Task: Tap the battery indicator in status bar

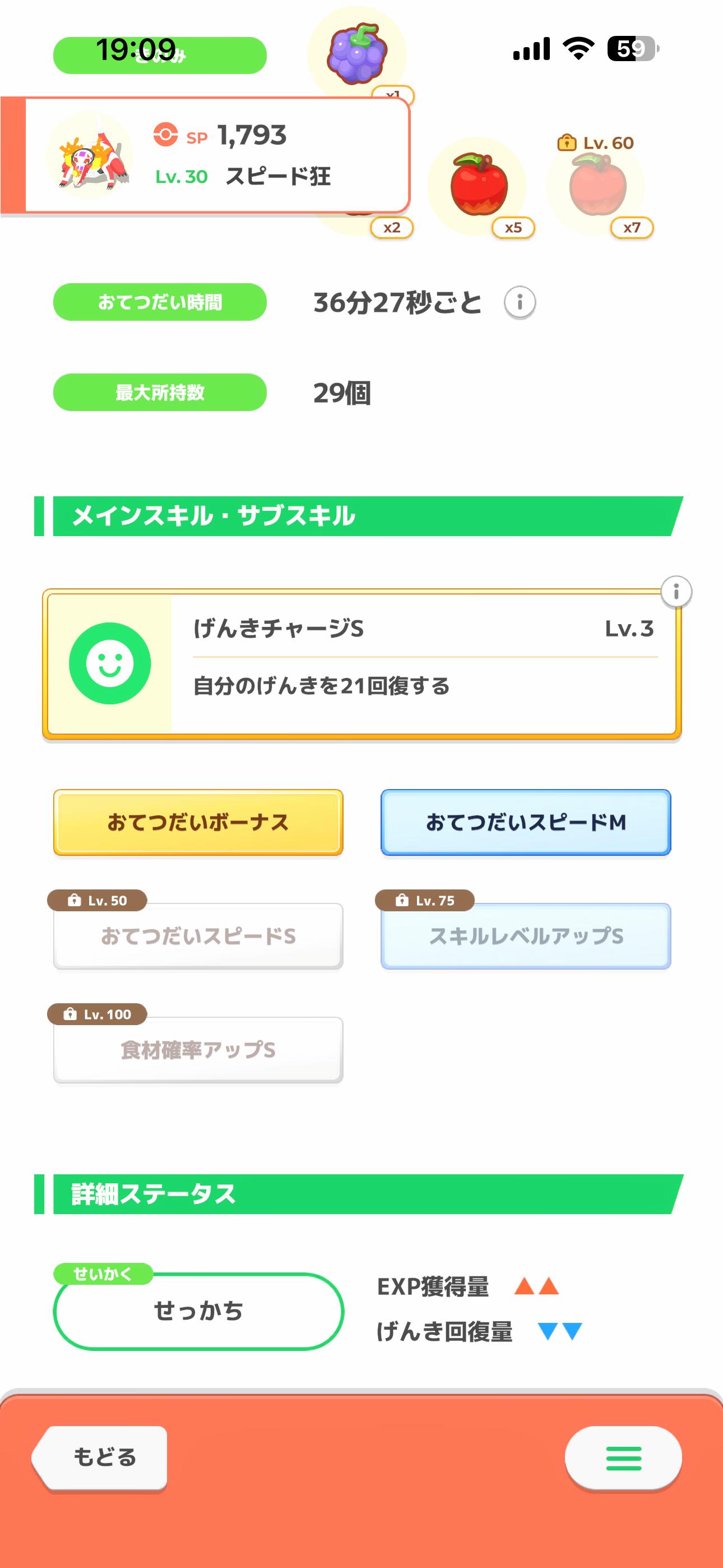Action: click(633, 49)
